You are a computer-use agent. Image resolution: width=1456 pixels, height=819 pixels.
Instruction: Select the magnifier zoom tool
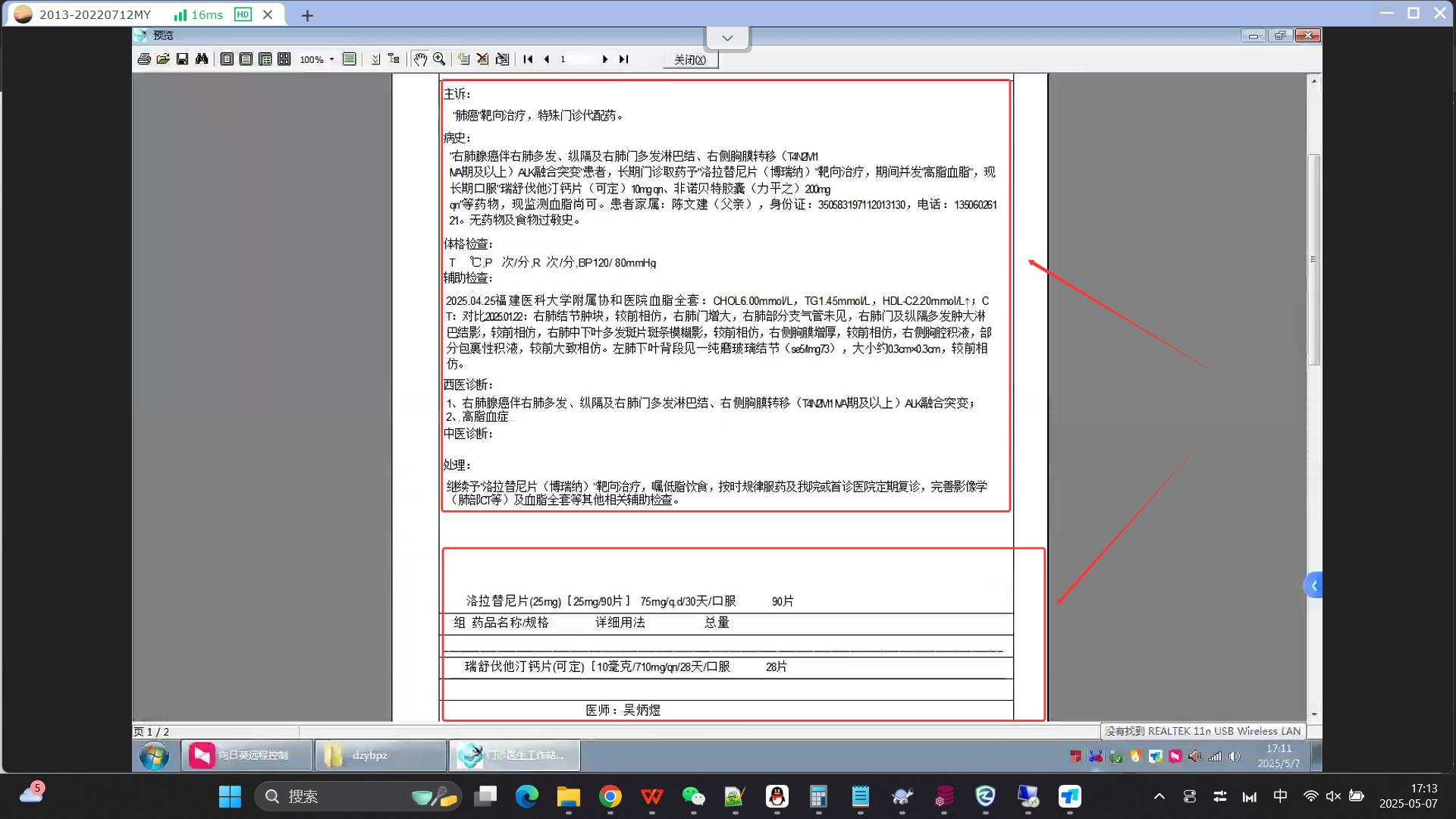coord(439,59)
